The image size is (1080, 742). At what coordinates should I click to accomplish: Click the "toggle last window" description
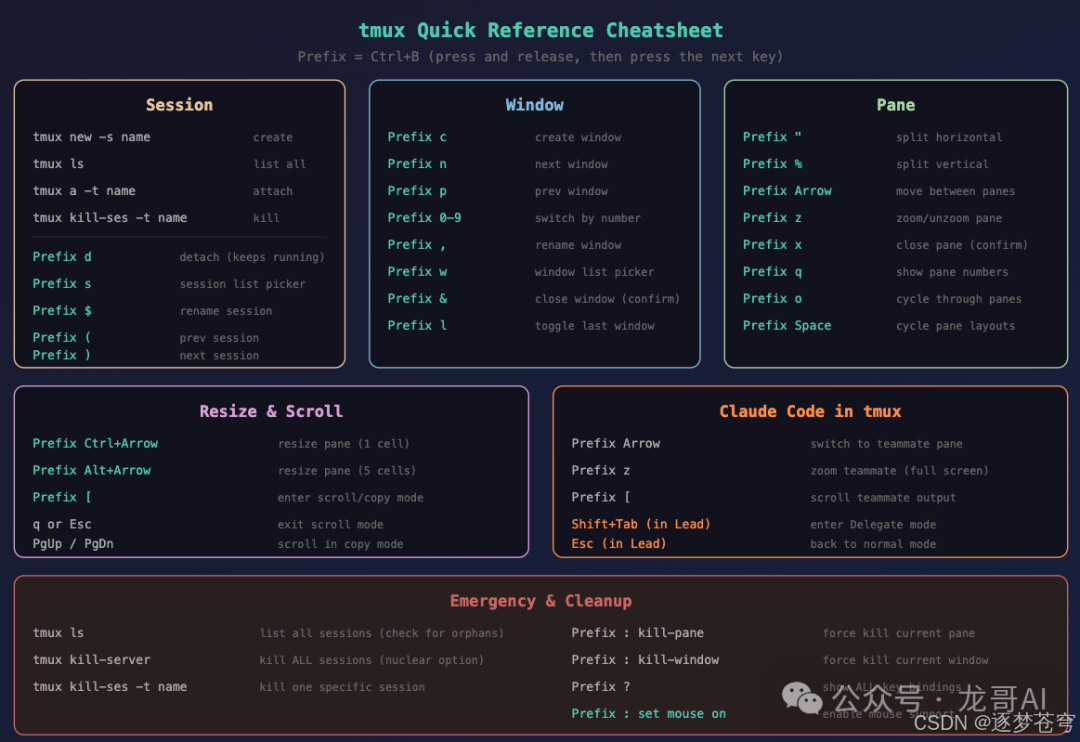click(x=594, y=326)
